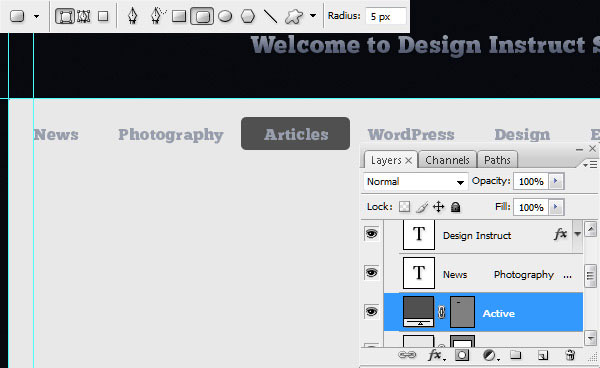The image size is (600, 368).
Task: Select Shape layers mode icon
Action: (x=65, y=16)
